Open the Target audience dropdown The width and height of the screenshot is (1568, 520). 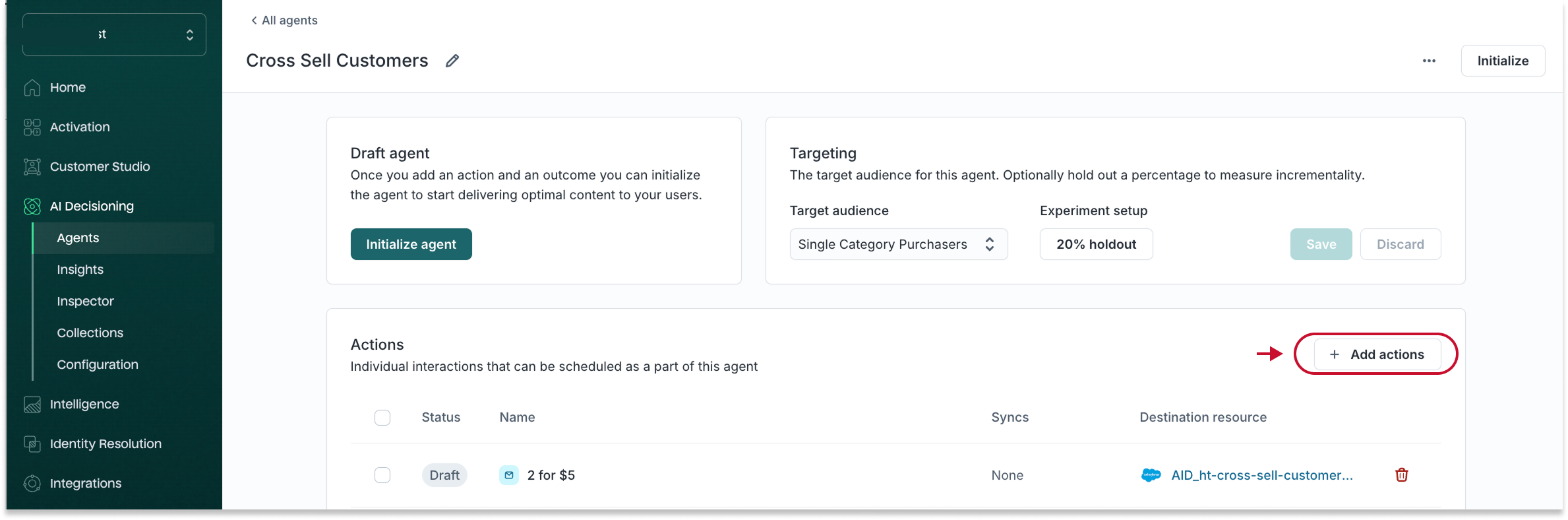click(898, 244)
